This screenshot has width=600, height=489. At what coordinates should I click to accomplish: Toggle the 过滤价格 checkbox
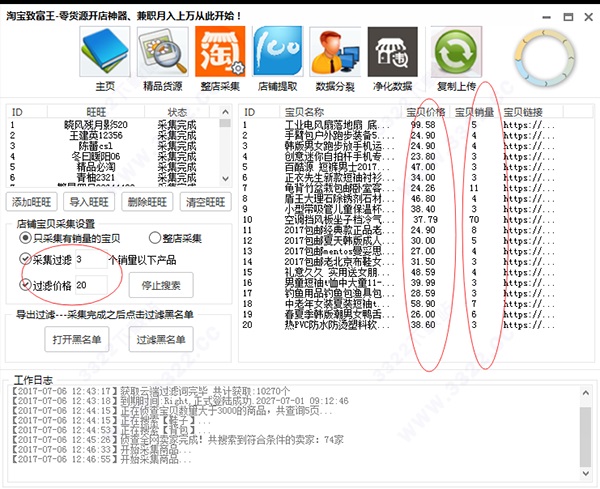25,285
